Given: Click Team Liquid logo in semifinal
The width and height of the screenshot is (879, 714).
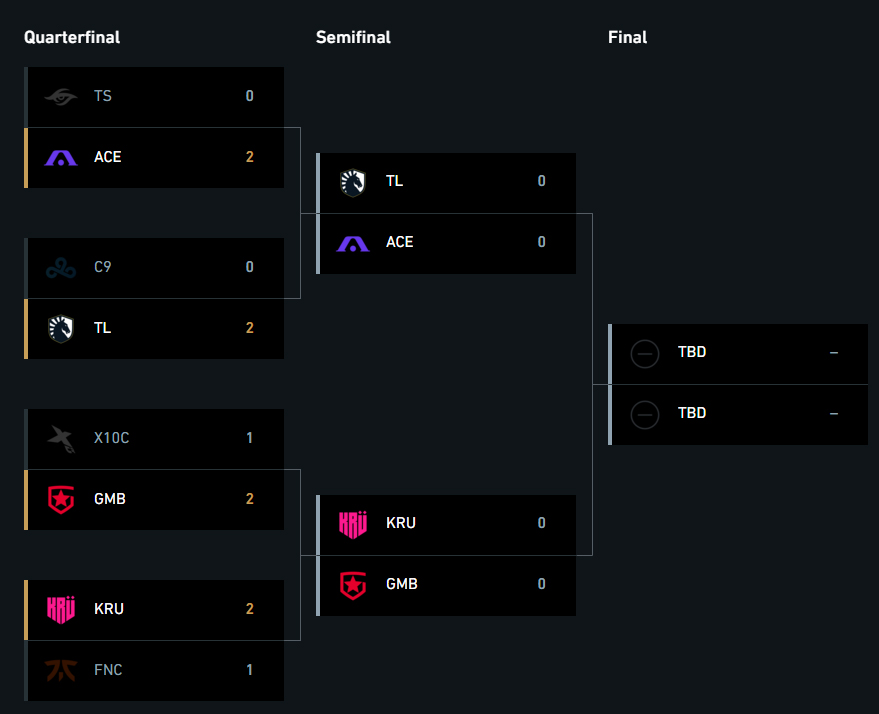Looking at the screenshot, I should 353,183.
